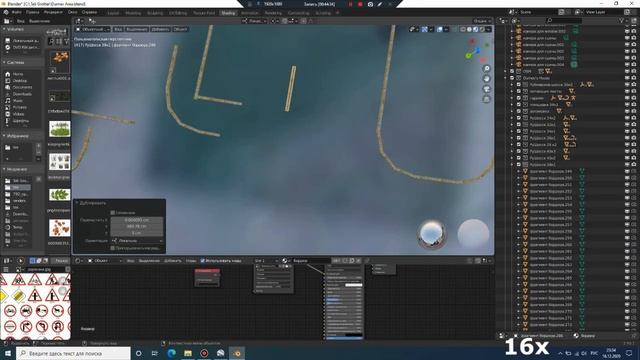Toggle the Использовать ноды checkbox
Image resolution: width=640 pixels, height=360 pixels.
click(202, 260)
